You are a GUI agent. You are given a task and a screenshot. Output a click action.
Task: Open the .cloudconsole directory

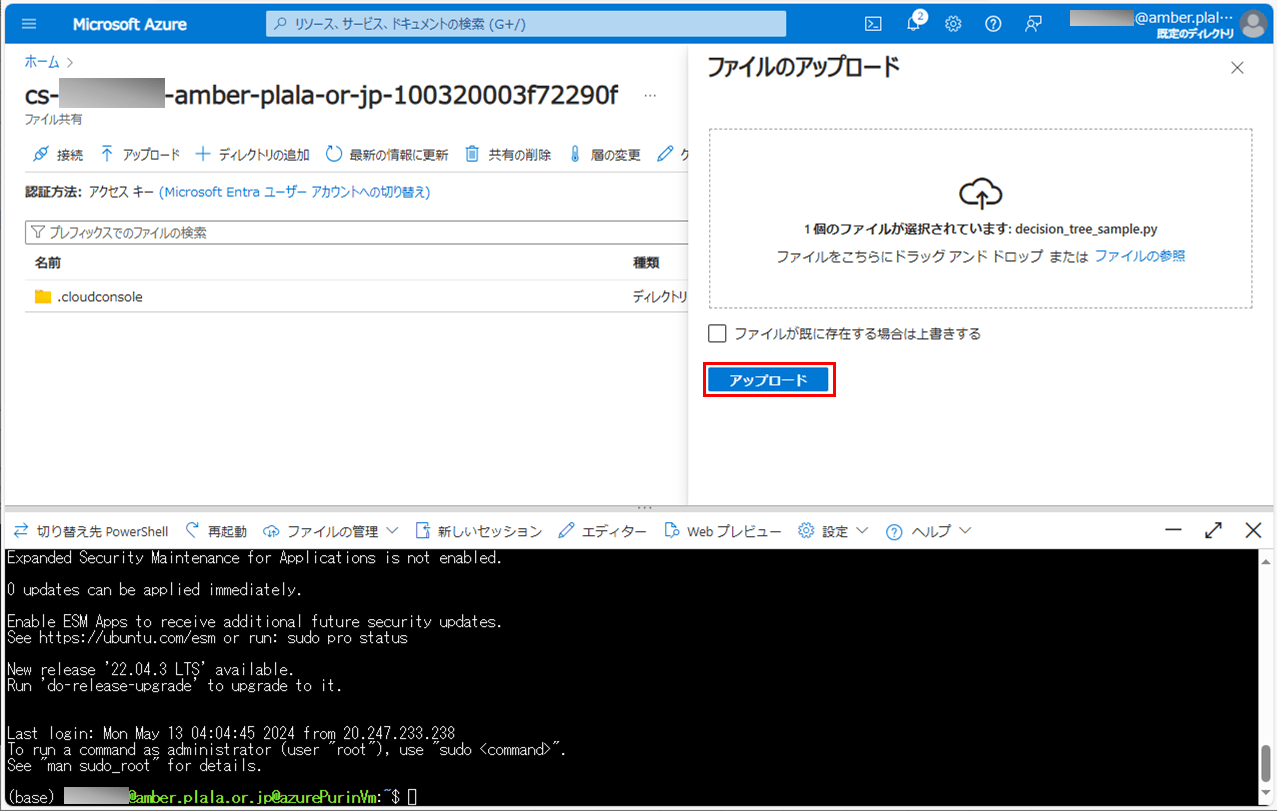(99, 297)
